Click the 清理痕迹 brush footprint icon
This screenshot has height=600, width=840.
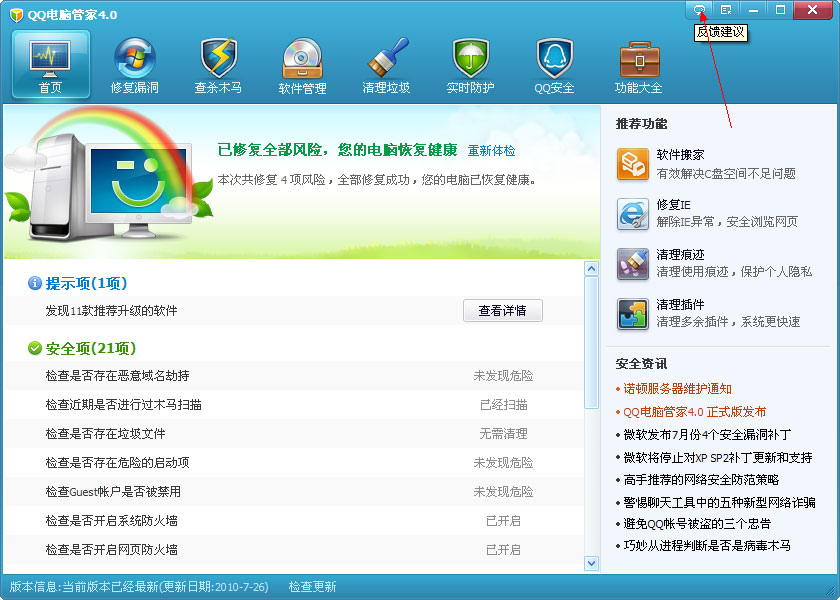(x=633, y=264)
